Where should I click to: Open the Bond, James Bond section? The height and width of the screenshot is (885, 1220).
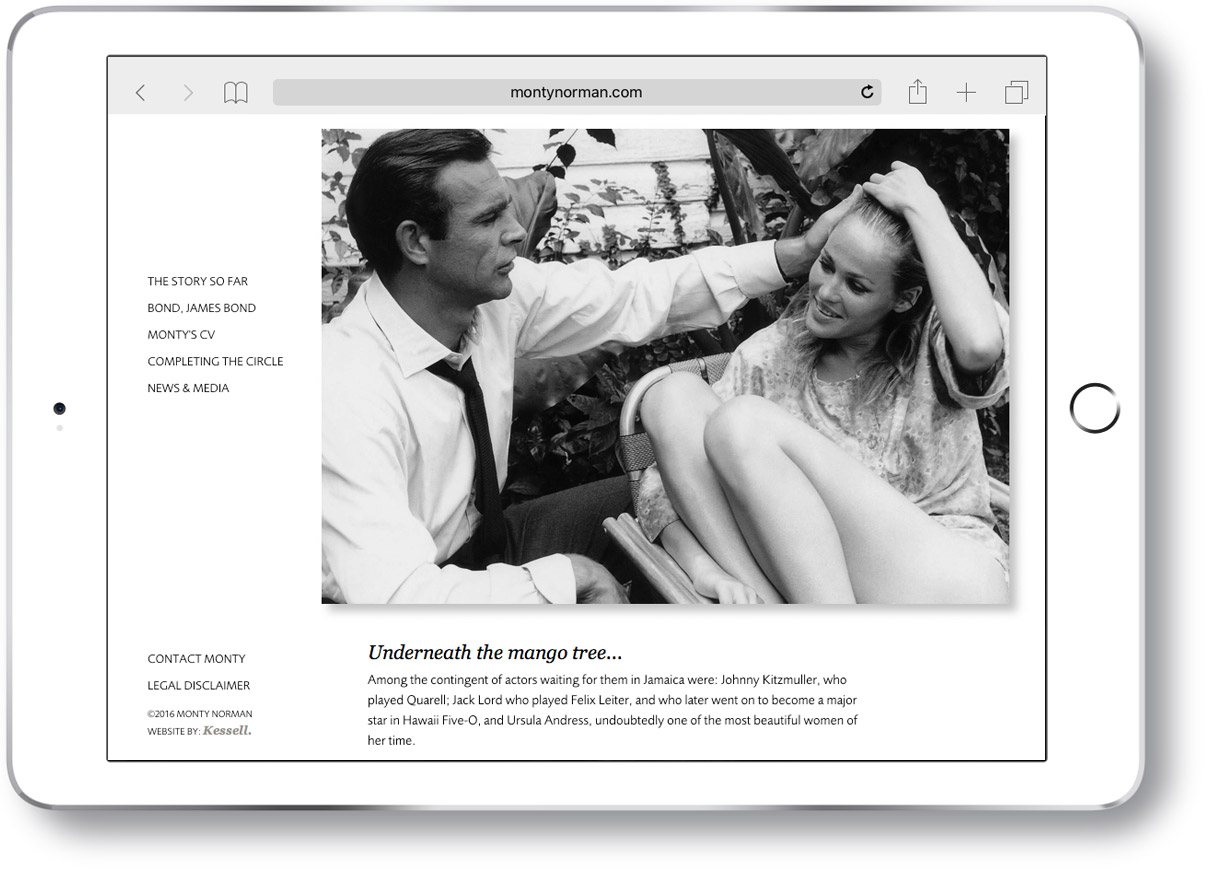click(202, 308)
